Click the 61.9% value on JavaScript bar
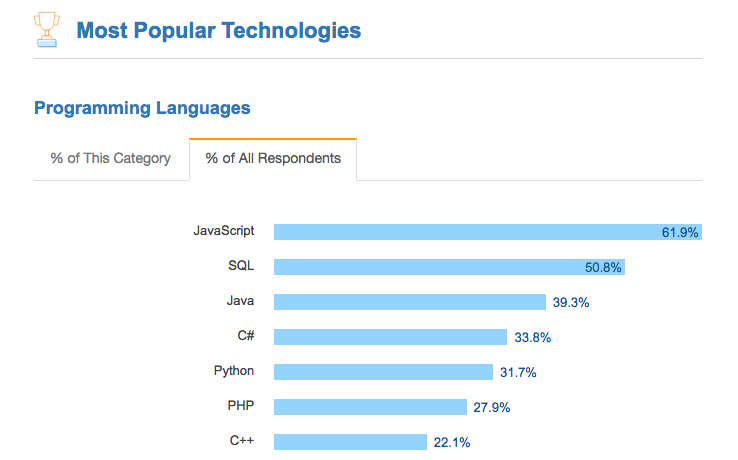 click(680, 233)
